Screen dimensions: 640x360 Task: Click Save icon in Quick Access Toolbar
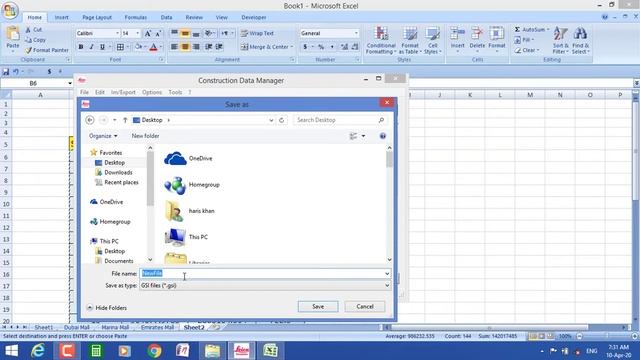tap(6, 71)
